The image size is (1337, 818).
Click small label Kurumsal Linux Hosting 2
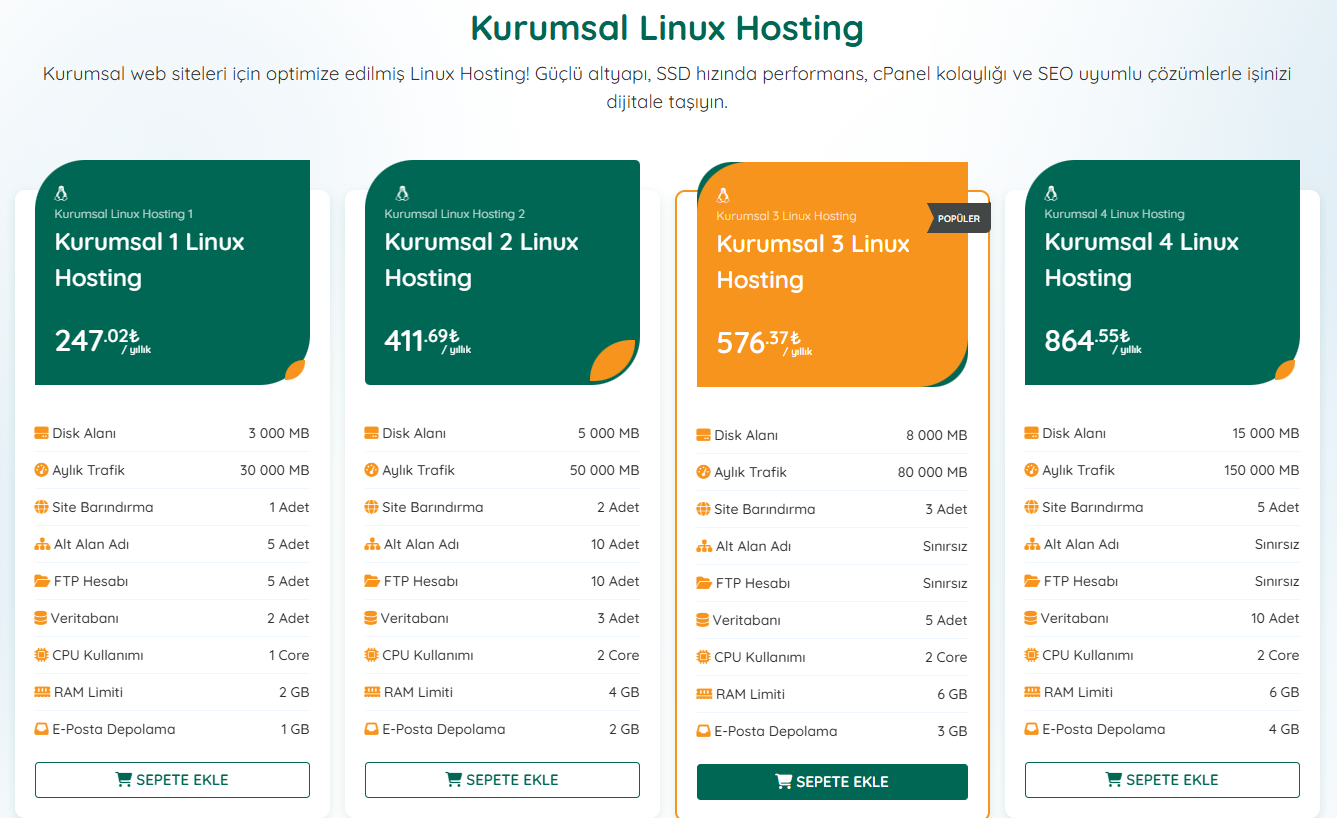[455, 214]
